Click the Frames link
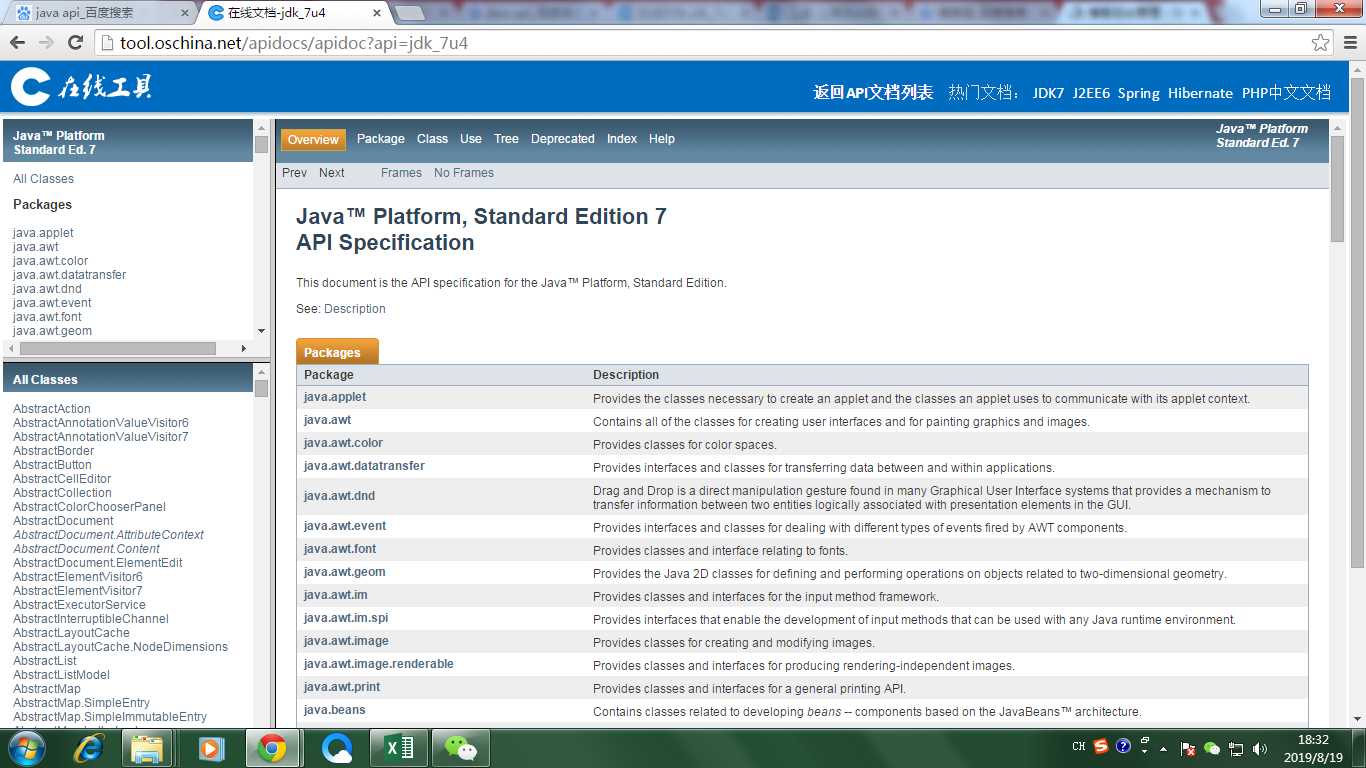1366x768 pixels. click(401, 173)
